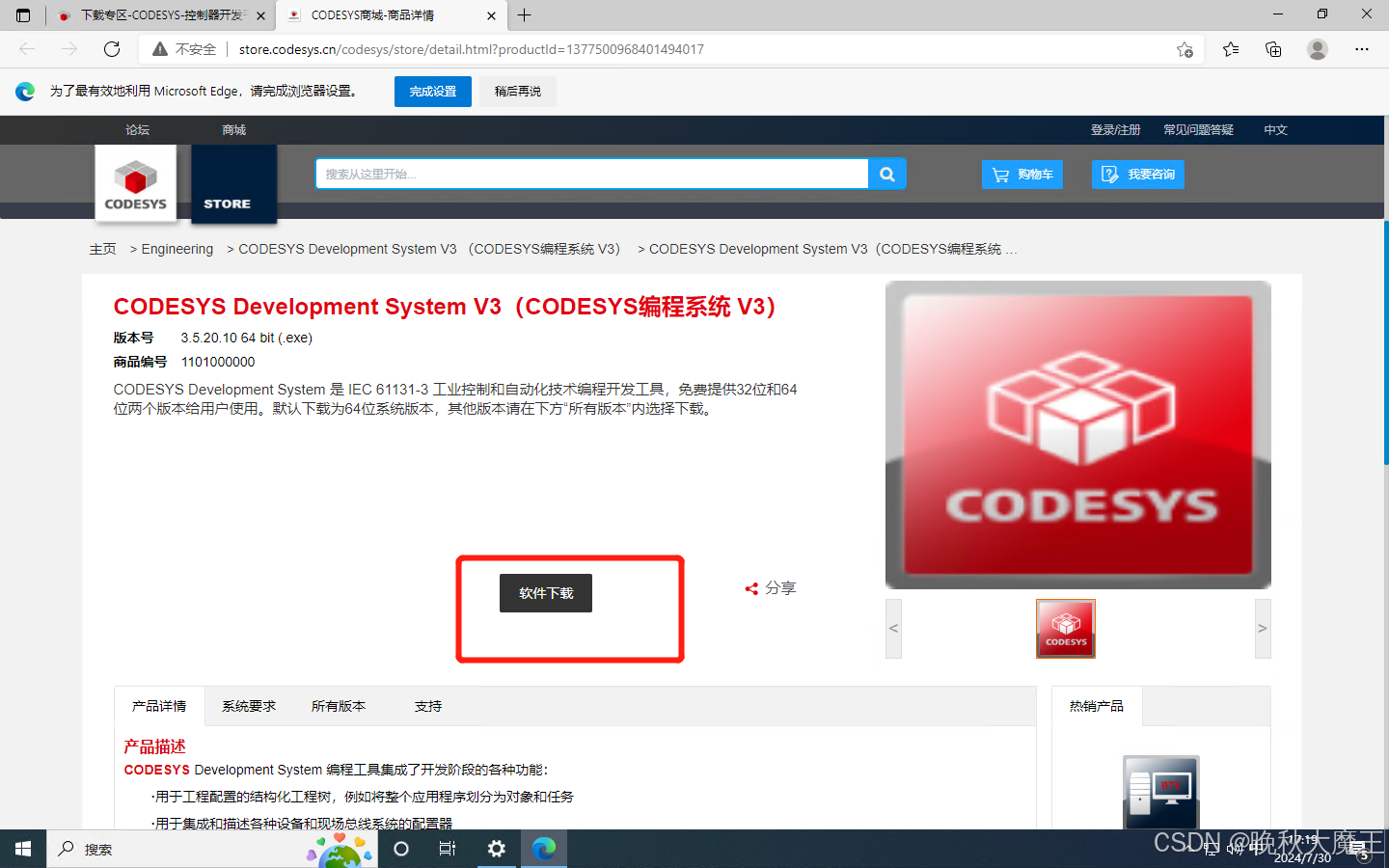Open the shopping cart 购物车 button
The image size is (1389, 868).
(x=1022, y=175)
